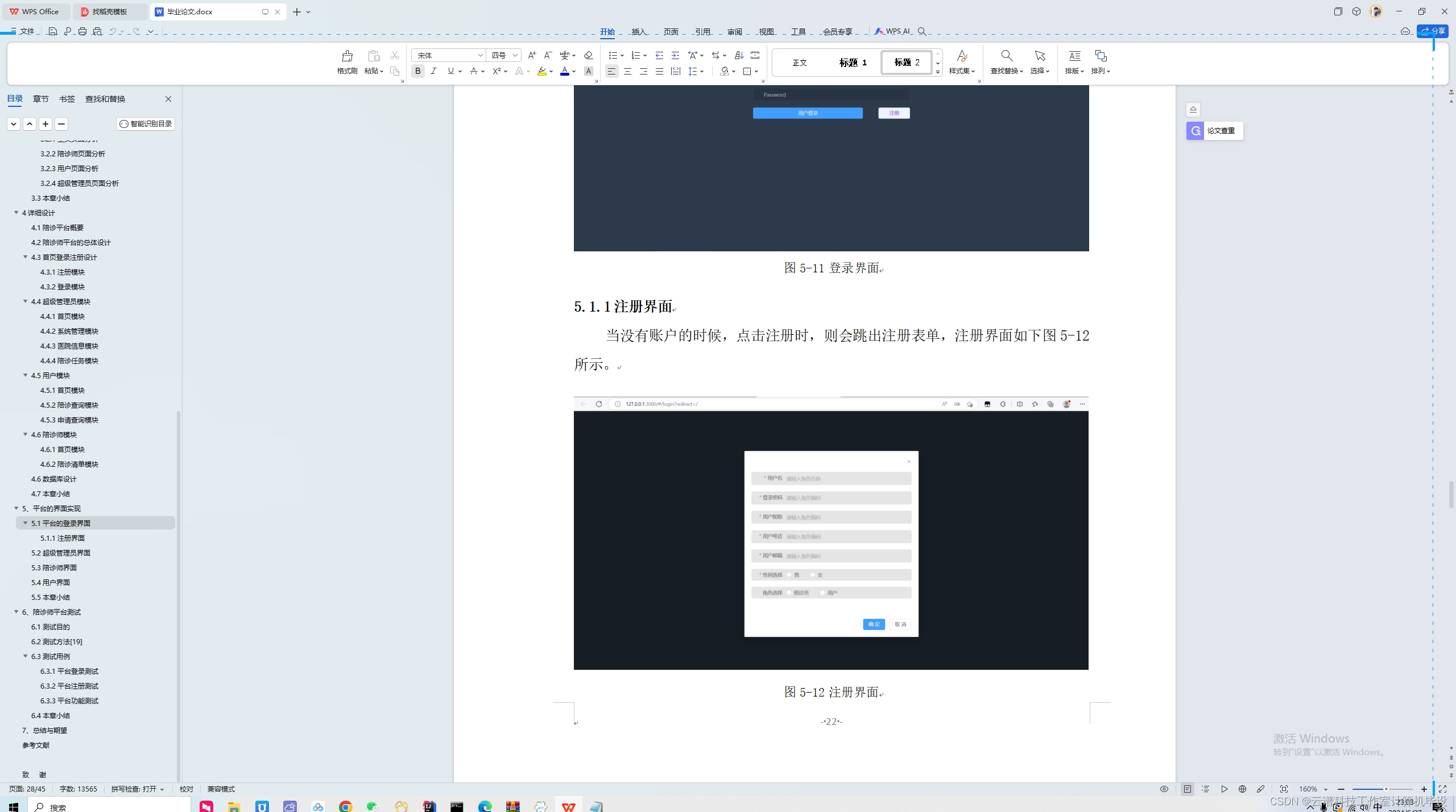Click the increase indent icon
Image resolution: width=1456 pixels, height=812 pixels.
pyautogui.click(x=675, y=55)
